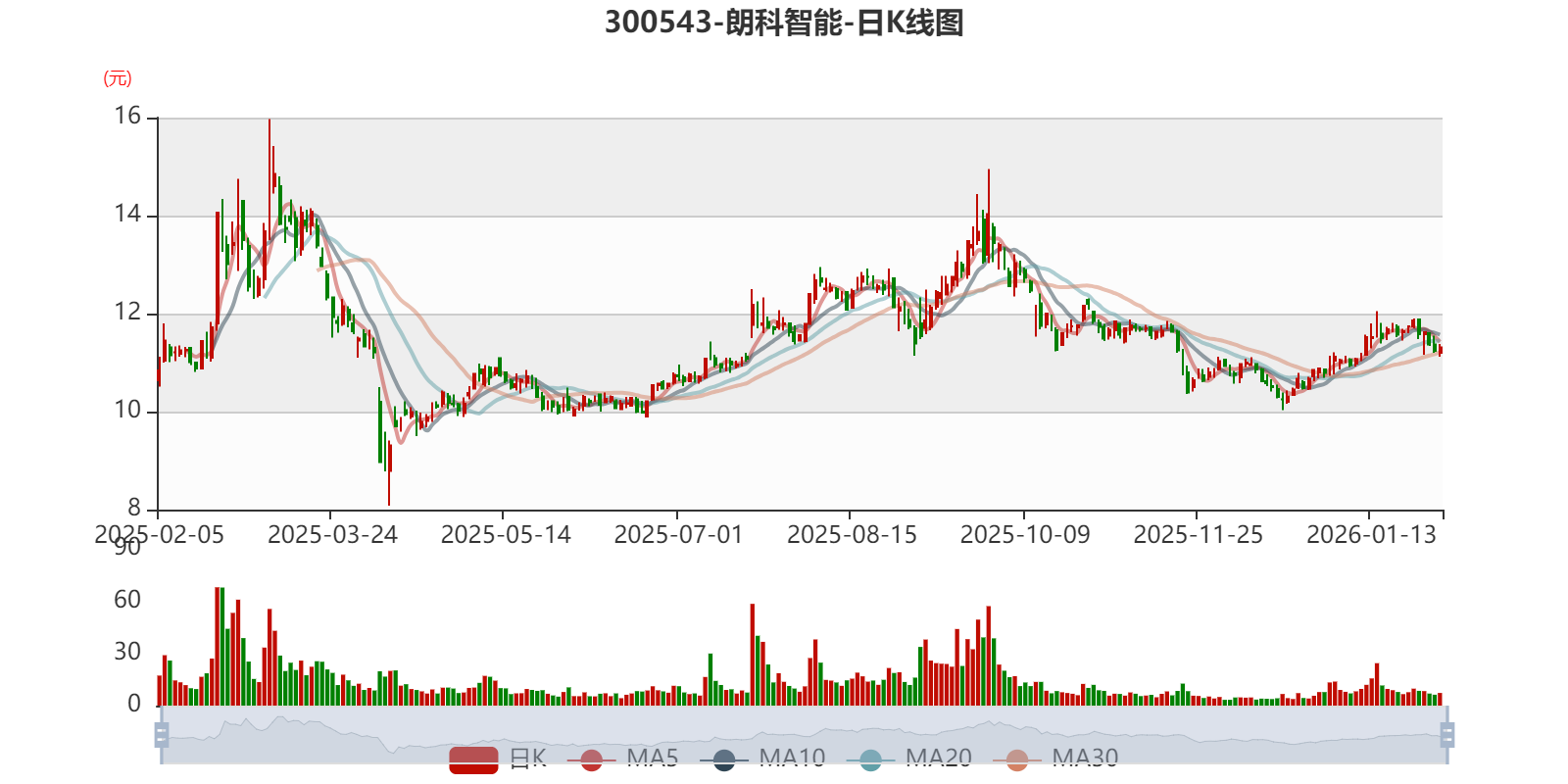Viewport: 1568px width, 784px height.
Task: Click the price axis label 10
Action: coord(127,411)
